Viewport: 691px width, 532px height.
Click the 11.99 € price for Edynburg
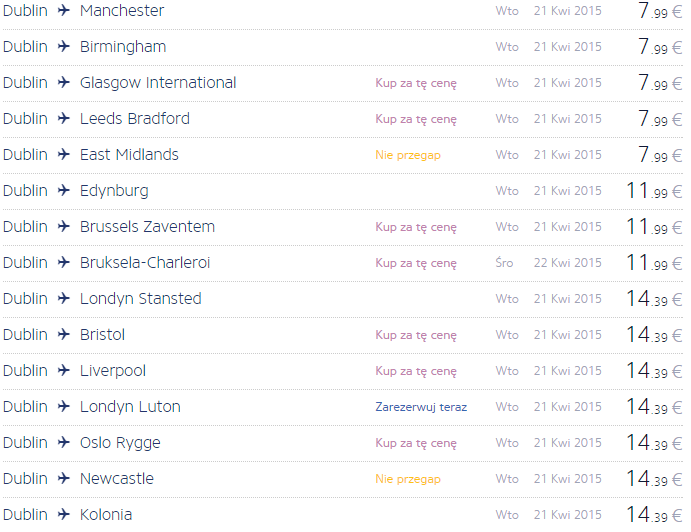pyautogui.click(x=654, y=190)
